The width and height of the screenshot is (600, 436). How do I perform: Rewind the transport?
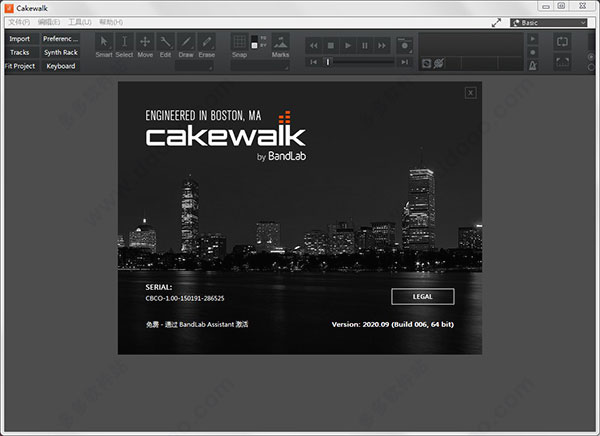[314, 46]
